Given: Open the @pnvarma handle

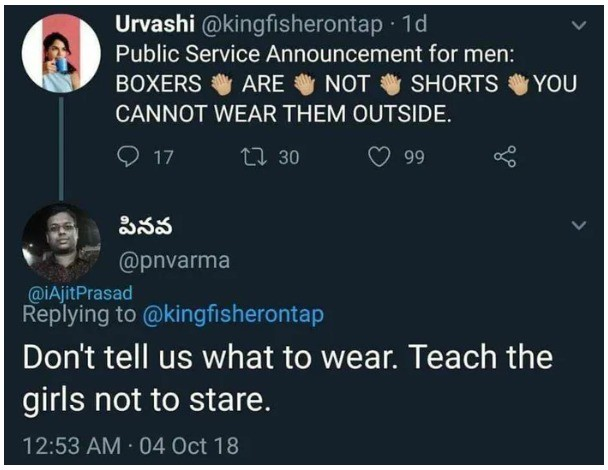Looking at the screenshot, I should [x=174, y=260].
